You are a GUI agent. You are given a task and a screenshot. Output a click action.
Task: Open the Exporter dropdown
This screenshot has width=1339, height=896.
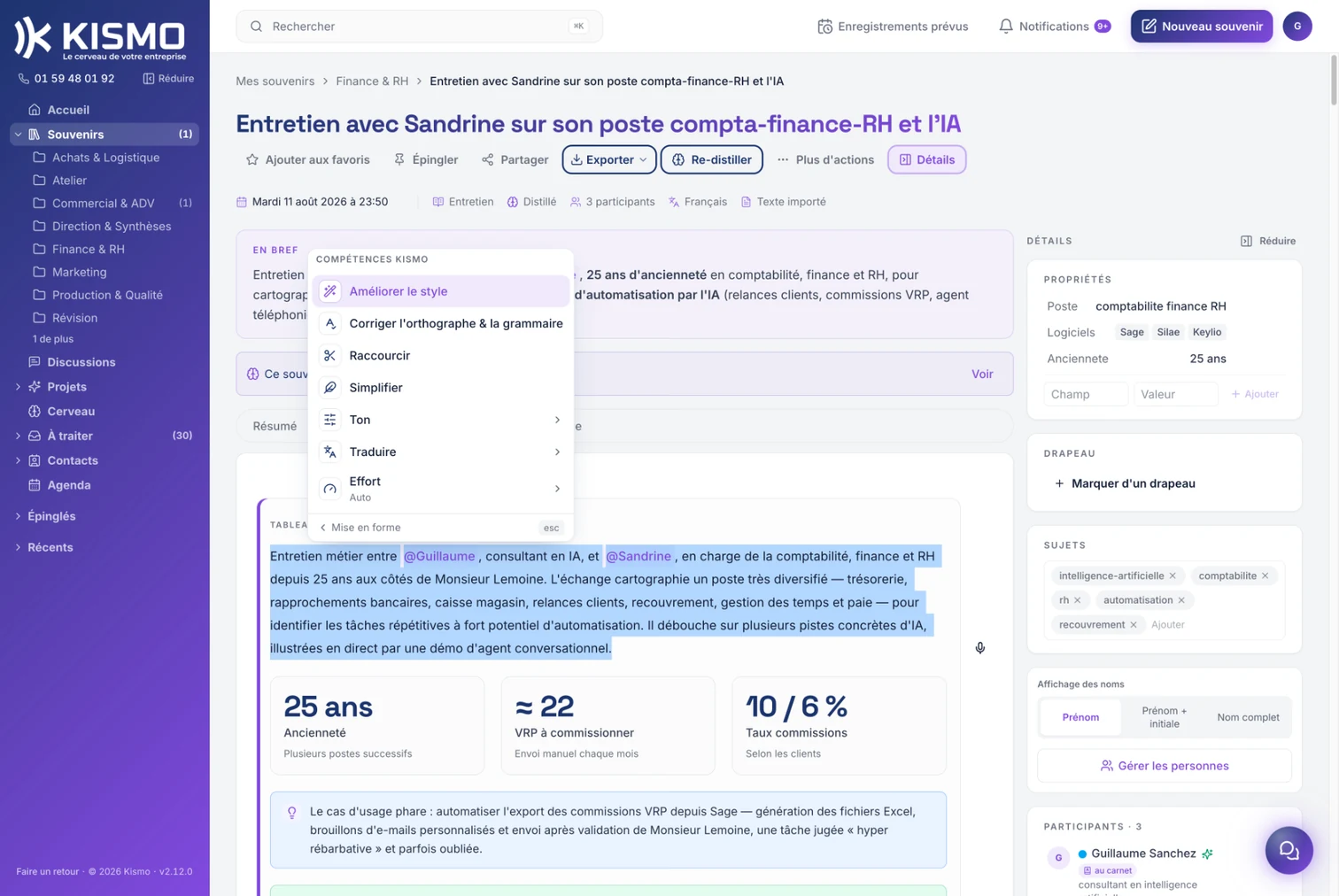[x=609, y=160]
